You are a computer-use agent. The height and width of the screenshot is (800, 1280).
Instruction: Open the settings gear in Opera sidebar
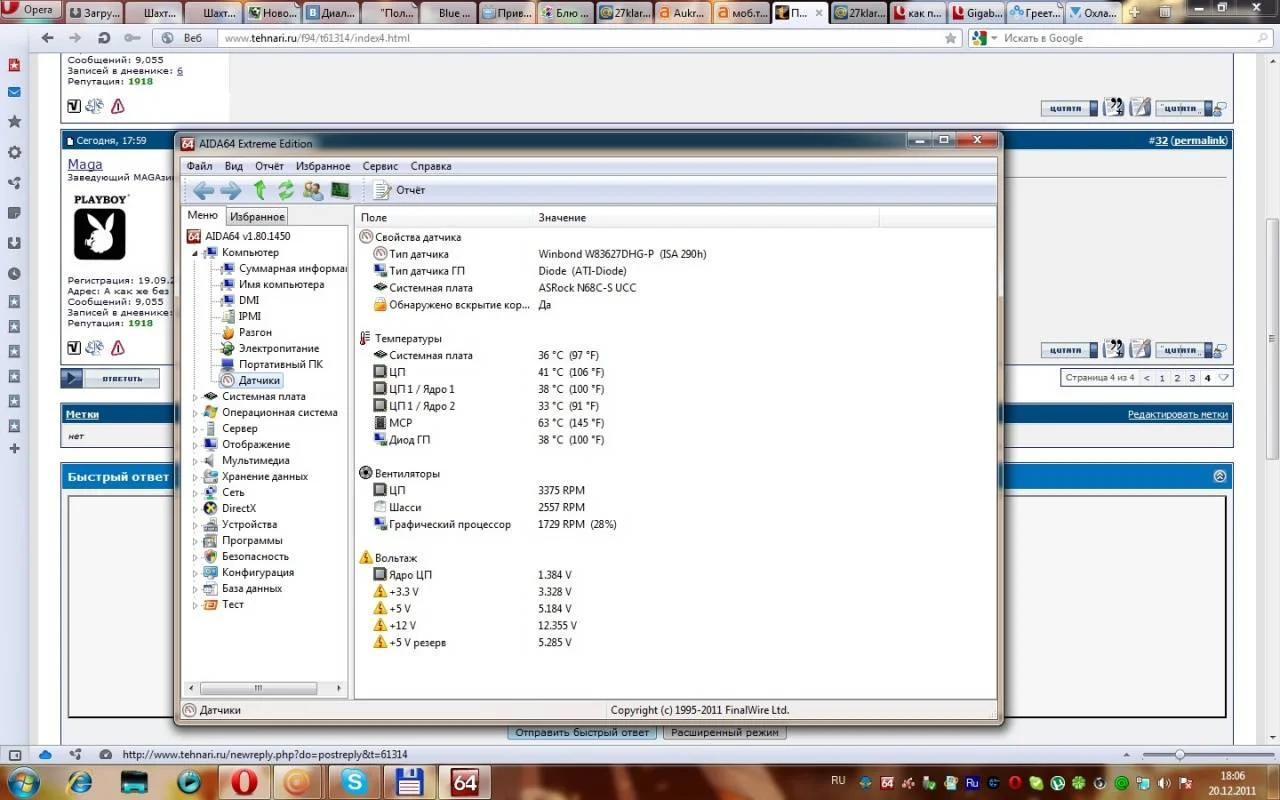click(x=14, y=153)
